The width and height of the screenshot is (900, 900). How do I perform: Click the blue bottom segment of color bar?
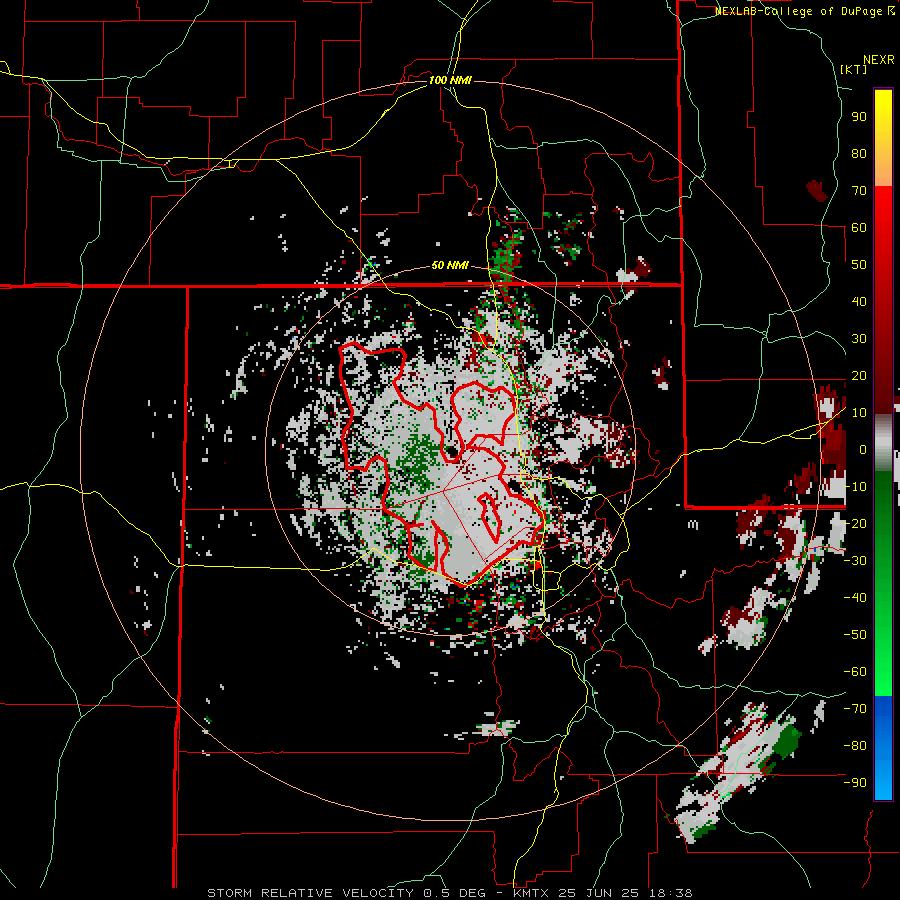coord(883,747)
